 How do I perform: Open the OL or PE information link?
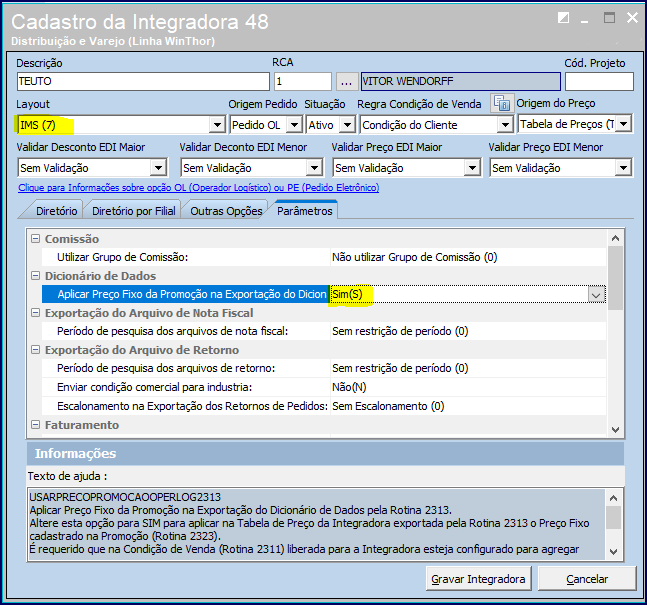(198, 188)
